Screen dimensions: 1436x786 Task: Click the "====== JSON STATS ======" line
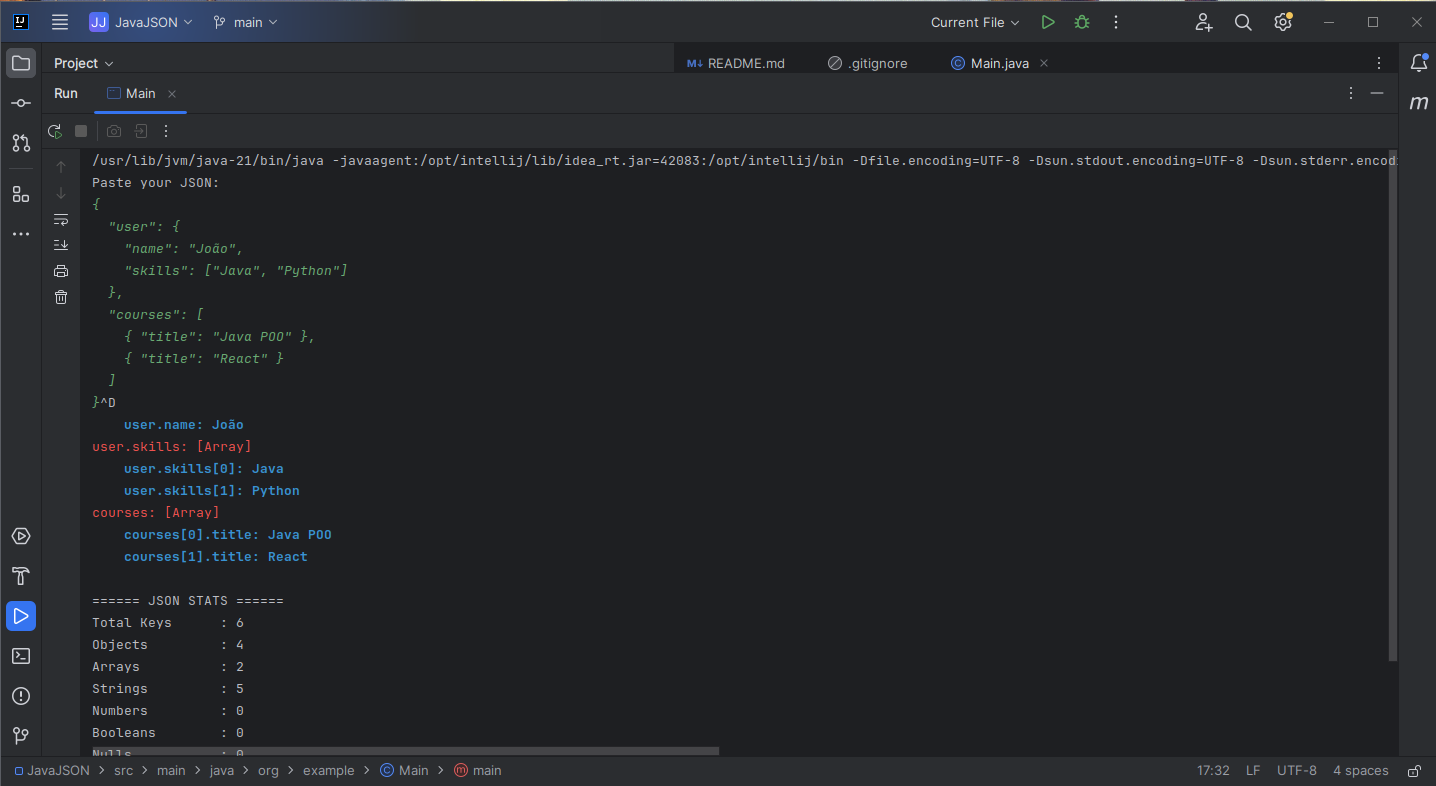pos(188,601)
